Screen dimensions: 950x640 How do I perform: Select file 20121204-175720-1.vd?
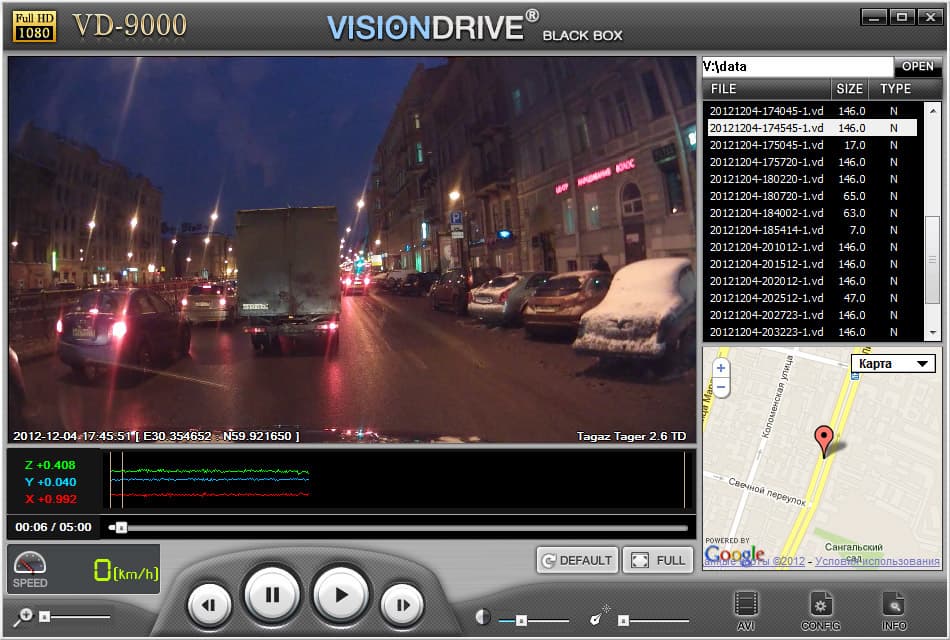point(812,162)
